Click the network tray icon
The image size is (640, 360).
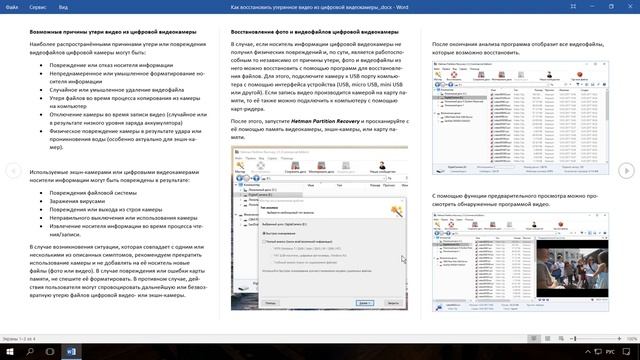click(x=598, y=351)
